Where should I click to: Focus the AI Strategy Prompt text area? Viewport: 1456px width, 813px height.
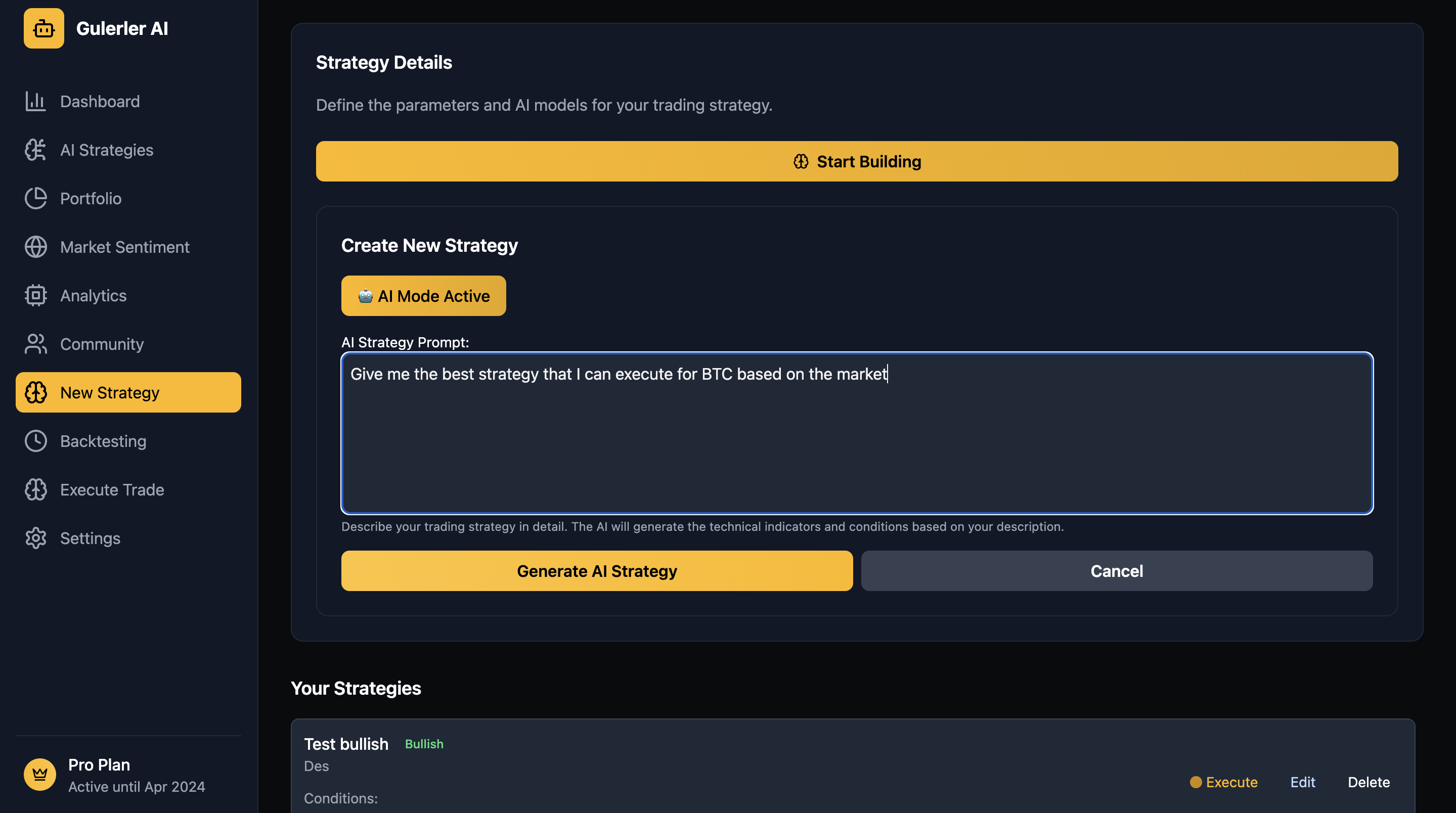coord(857,433)
